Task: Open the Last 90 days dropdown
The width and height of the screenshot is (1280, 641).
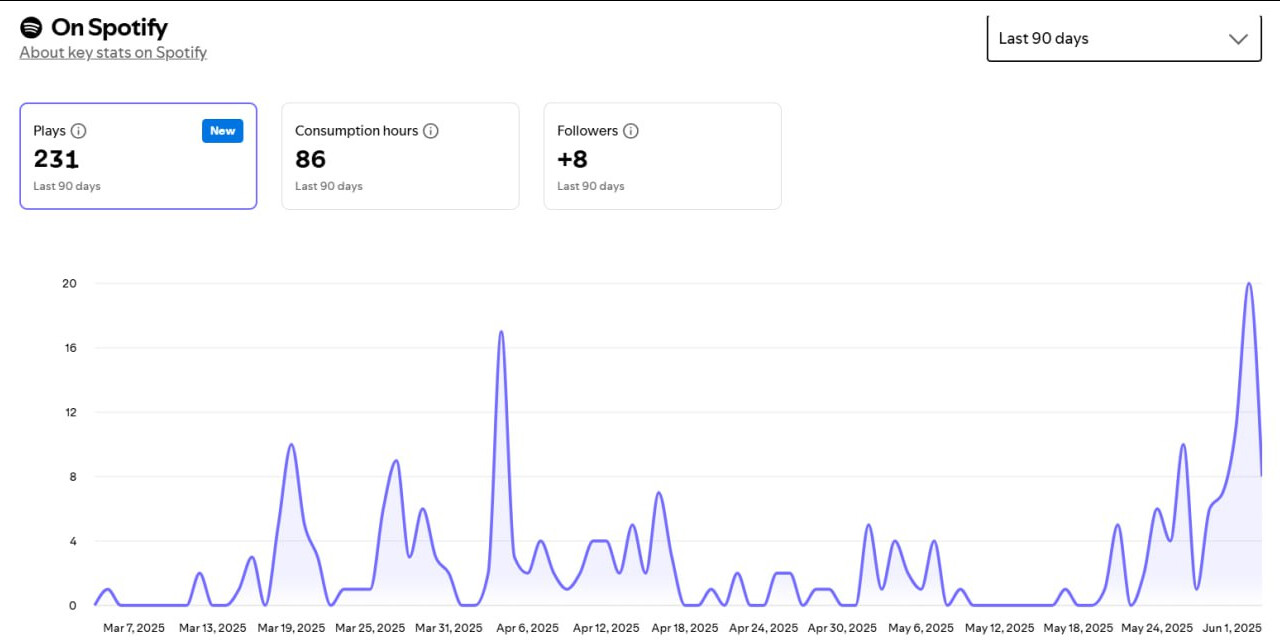Action: [x=1124, y=38]
